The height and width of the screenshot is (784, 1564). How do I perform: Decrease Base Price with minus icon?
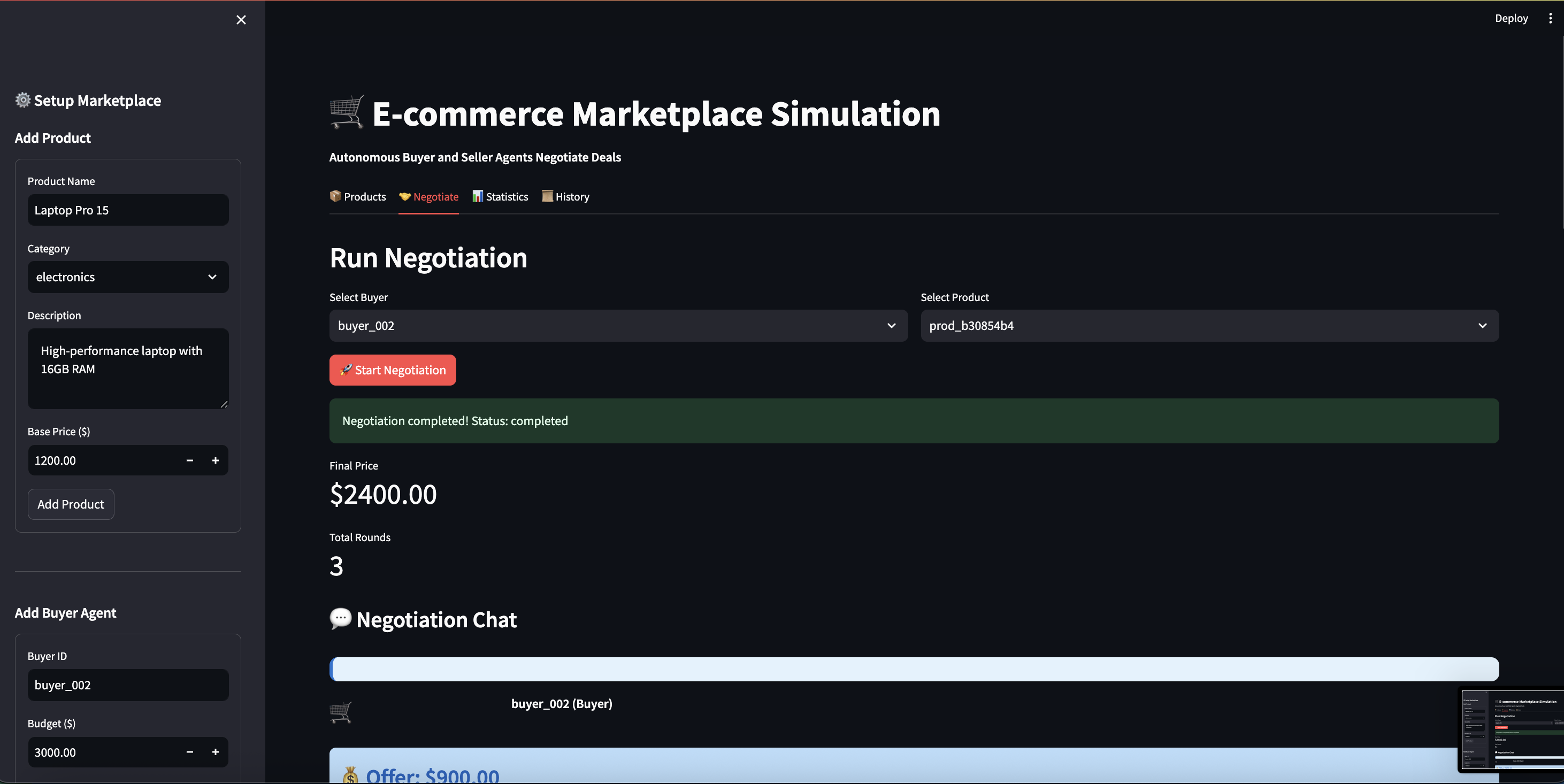click(x=189, y=460)
